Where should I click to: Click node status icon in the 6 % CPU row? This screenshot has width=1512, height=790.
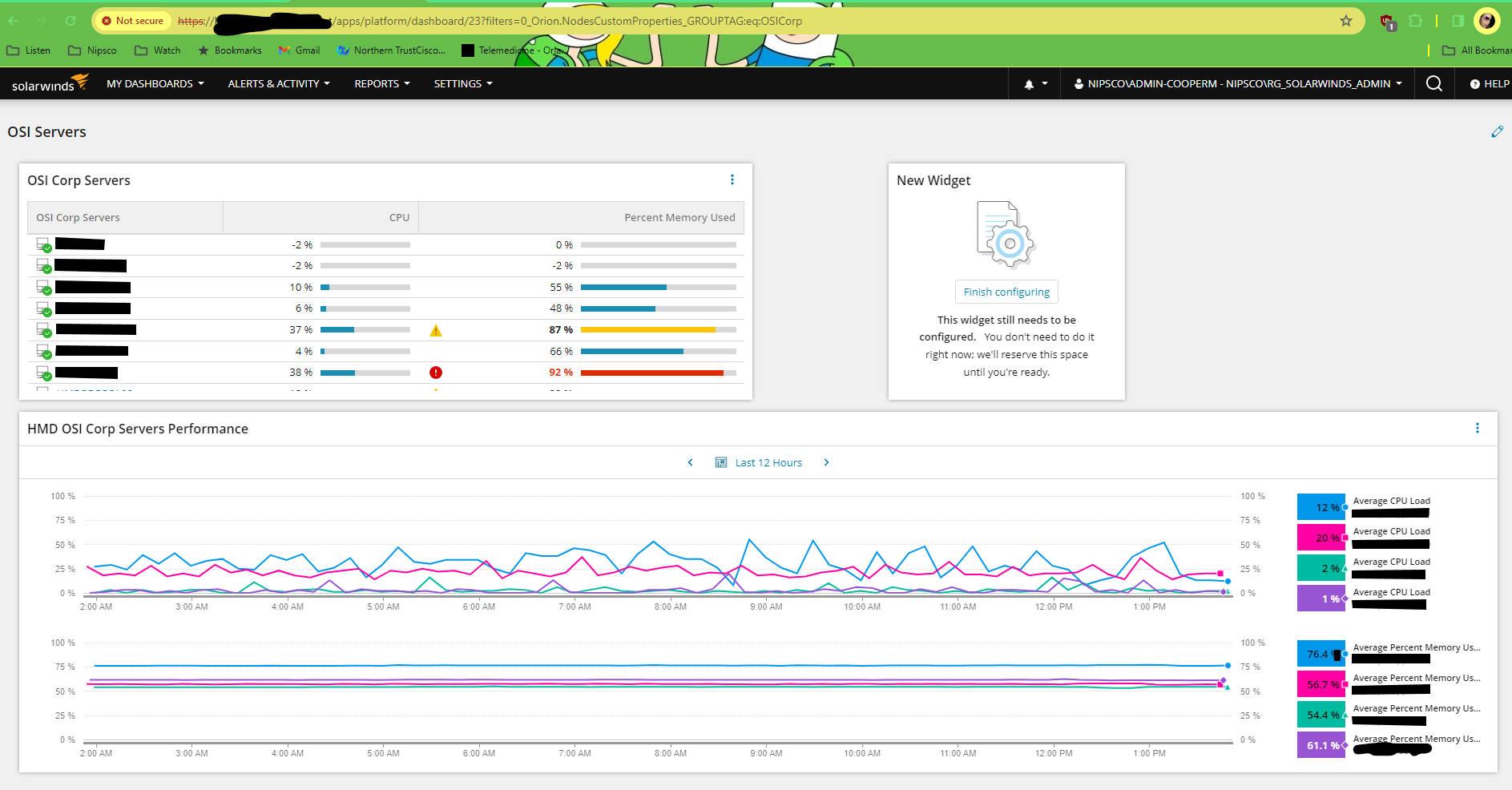click(x=44, y=309)
